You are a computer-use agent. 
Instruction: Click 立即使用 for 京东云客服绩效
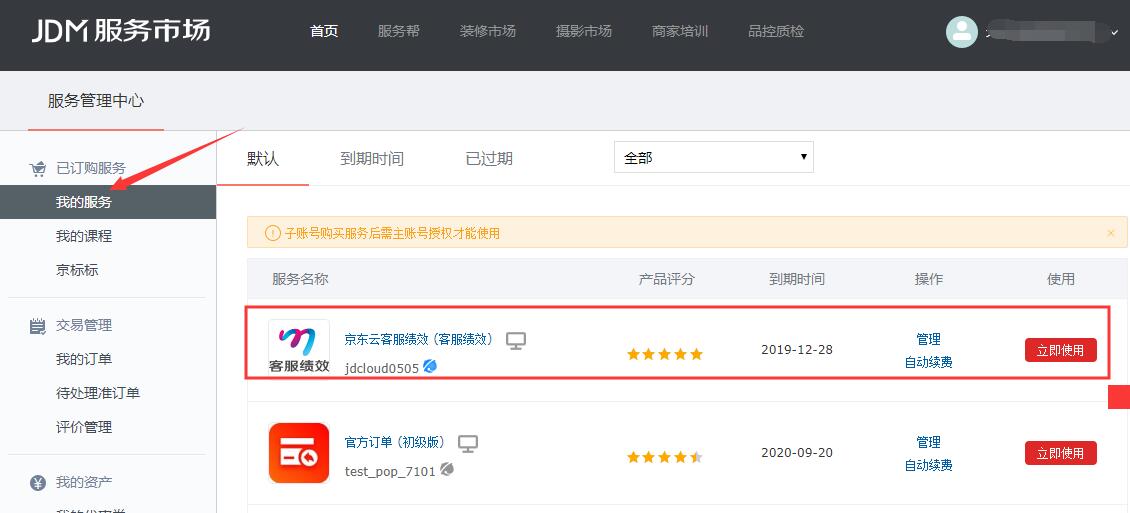(x=1061, y=350)
